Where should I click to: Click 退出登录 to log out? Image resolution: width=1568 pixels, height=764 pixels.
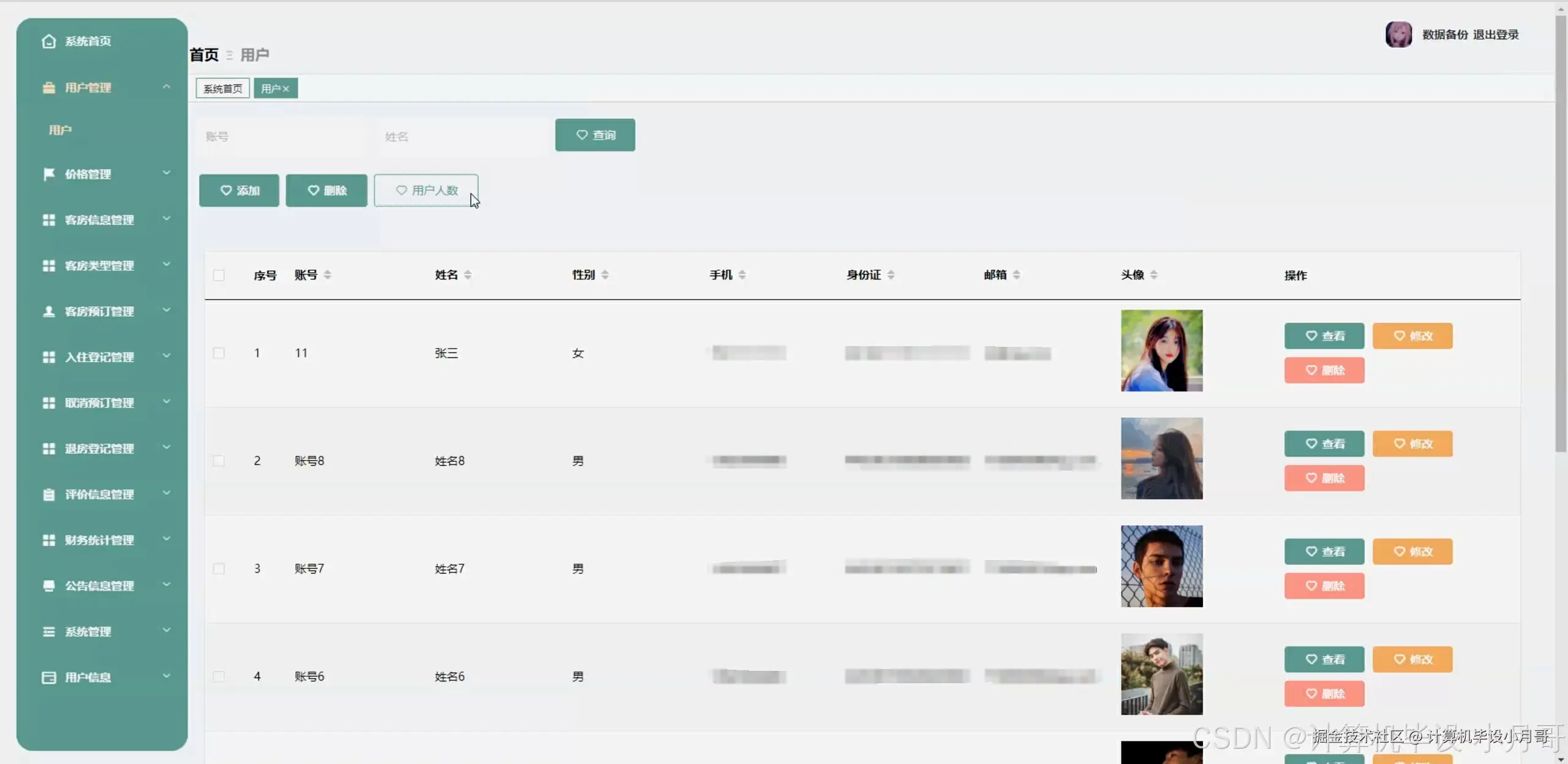tap(1496, 34)
